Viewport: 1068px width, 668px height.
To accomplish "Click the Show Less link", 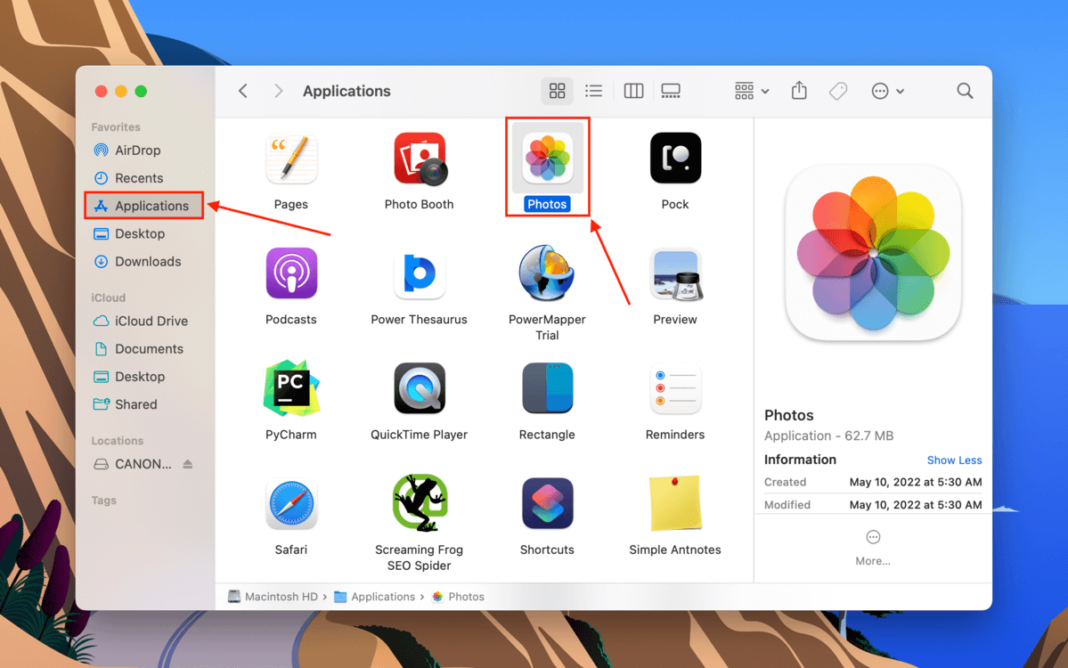I will (954, 460).
